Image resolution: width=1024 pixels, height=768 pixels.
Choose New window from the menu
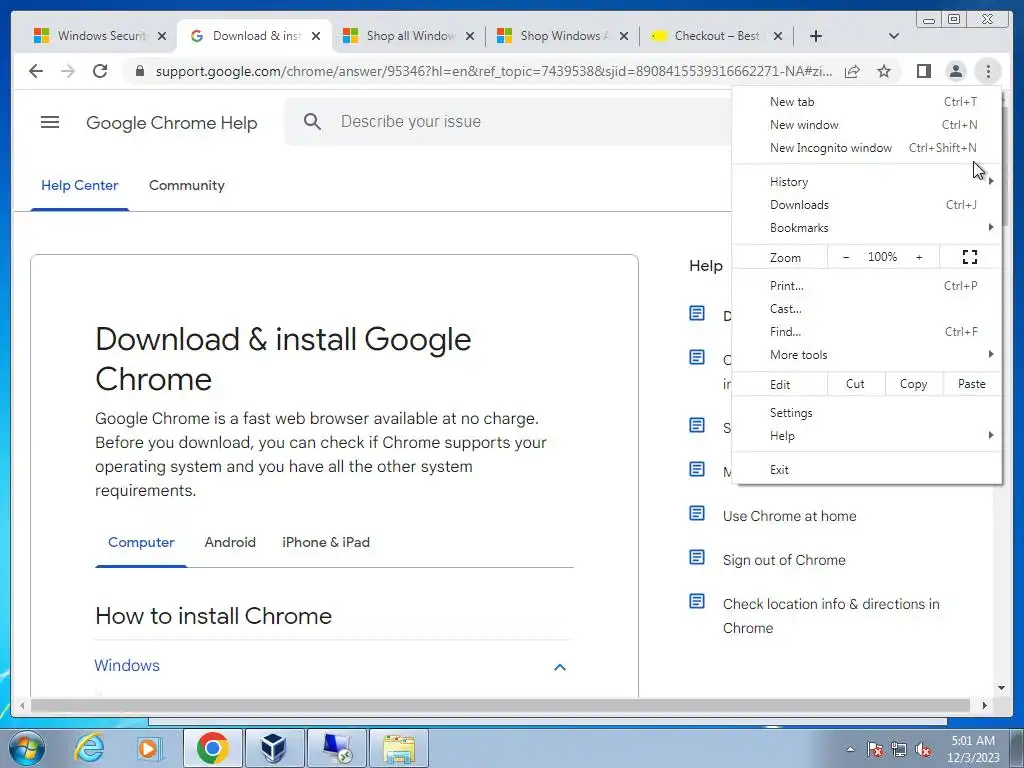pyautogui.click(x=867, y=125)
